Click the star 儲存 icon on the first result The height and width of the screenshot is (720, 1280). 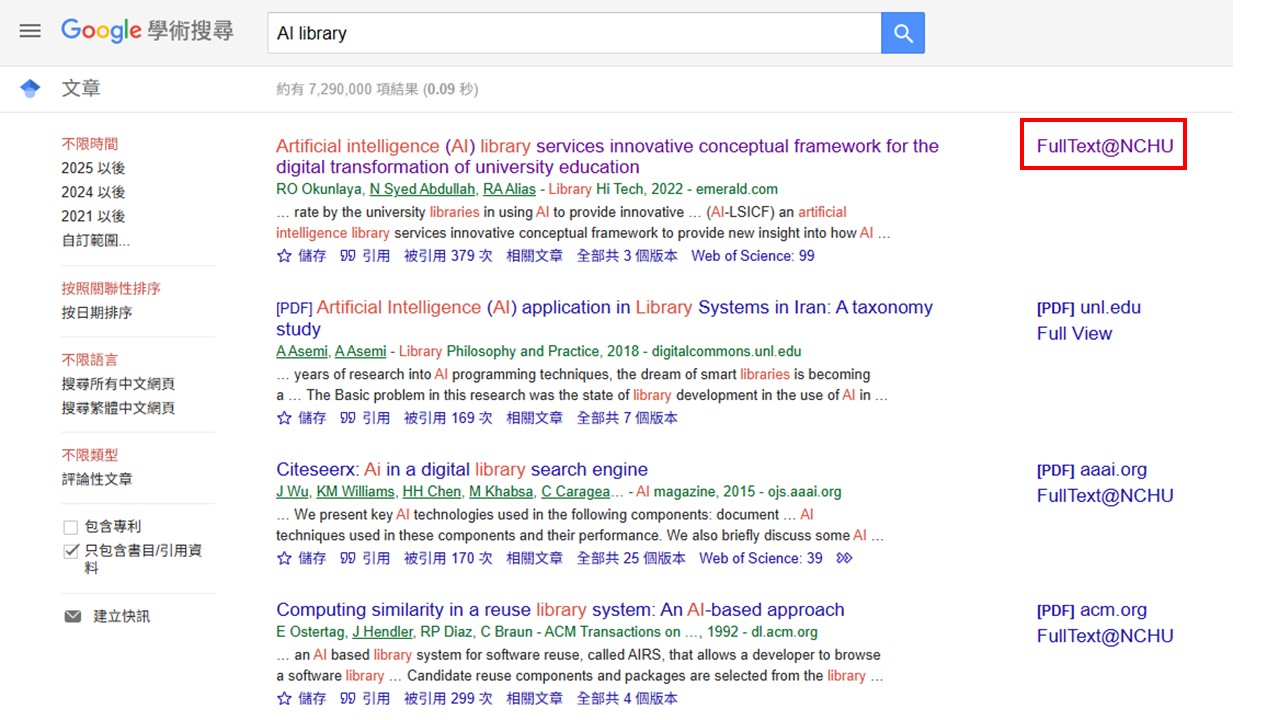click(x=284, y=256)
